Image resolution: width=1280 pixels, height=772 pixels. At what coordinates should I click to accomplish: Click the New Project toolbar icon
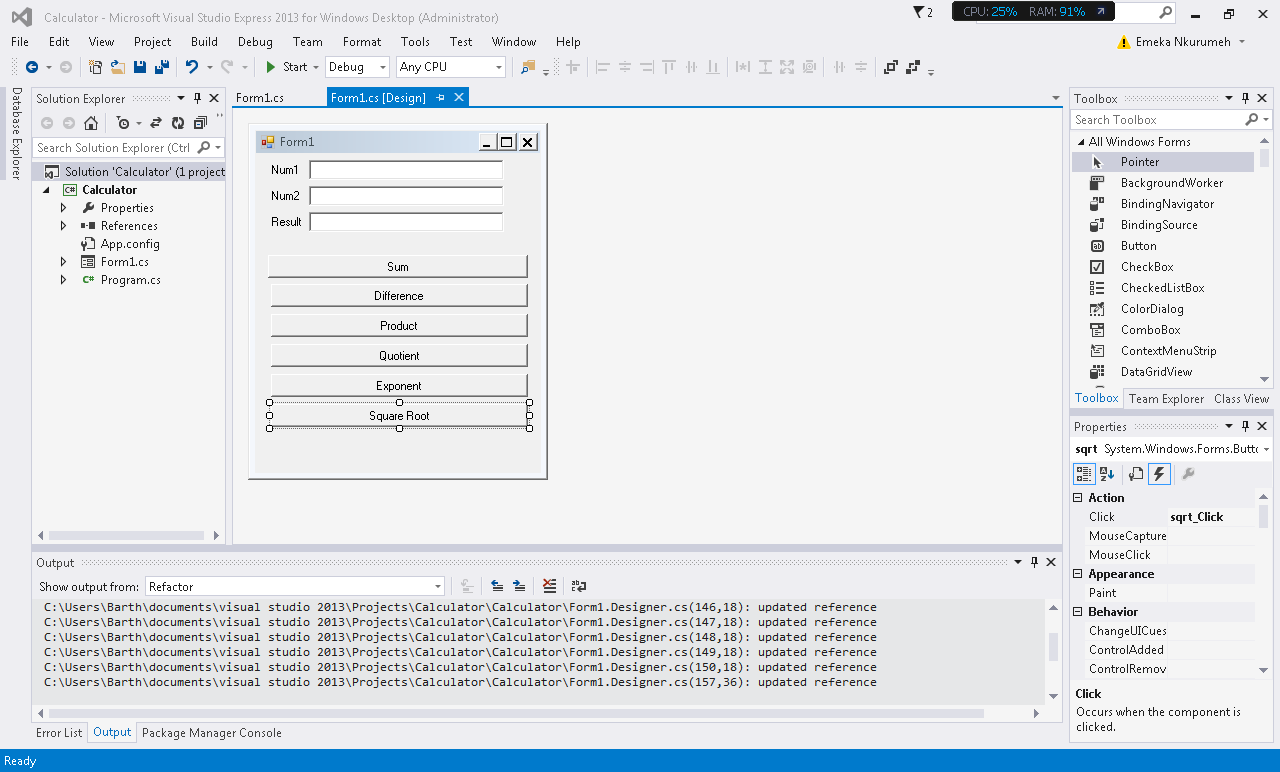click(96, 67)
